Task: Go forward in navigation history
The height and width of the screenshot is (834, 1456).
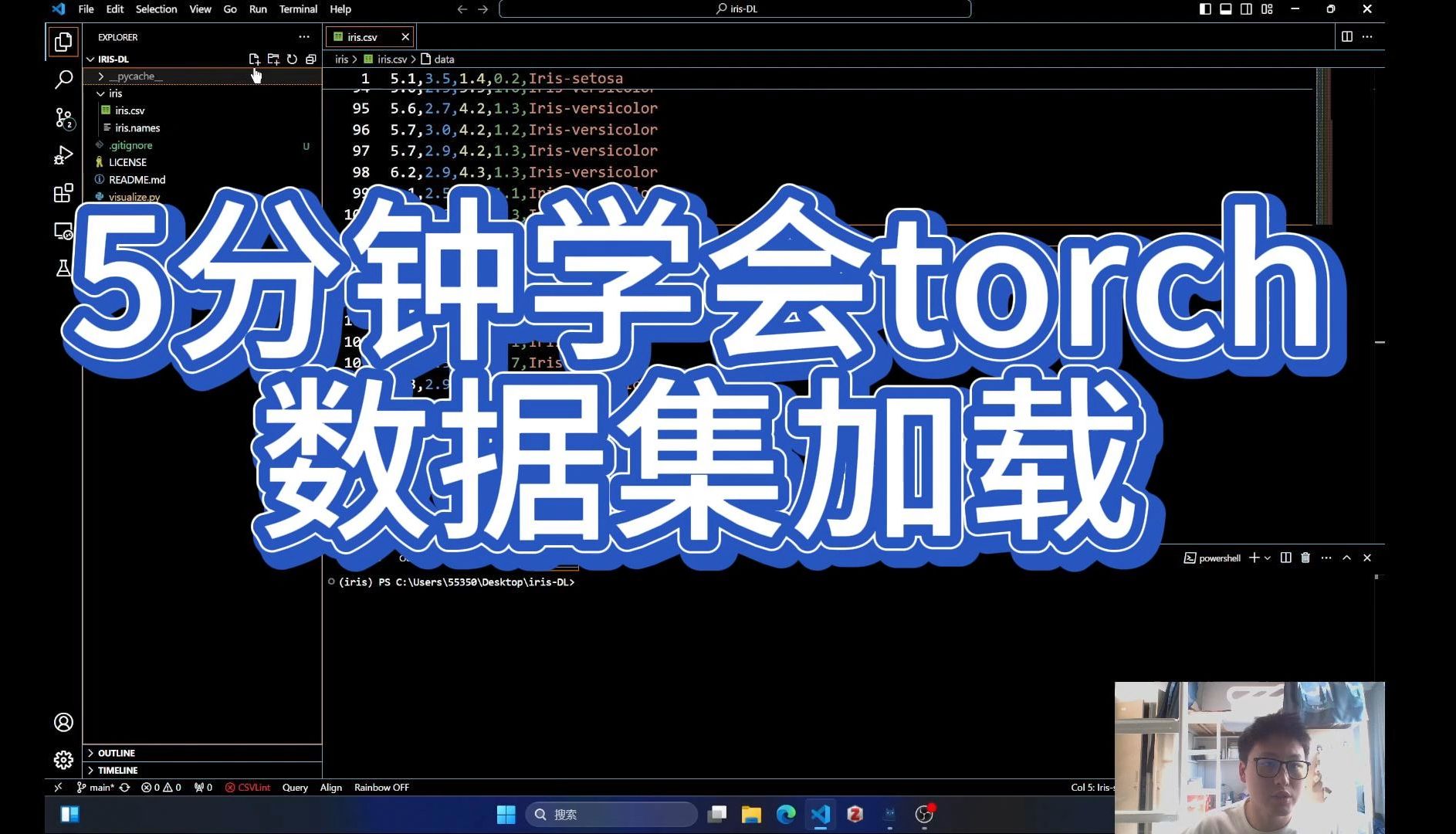Action: click(x=483, y=9)
